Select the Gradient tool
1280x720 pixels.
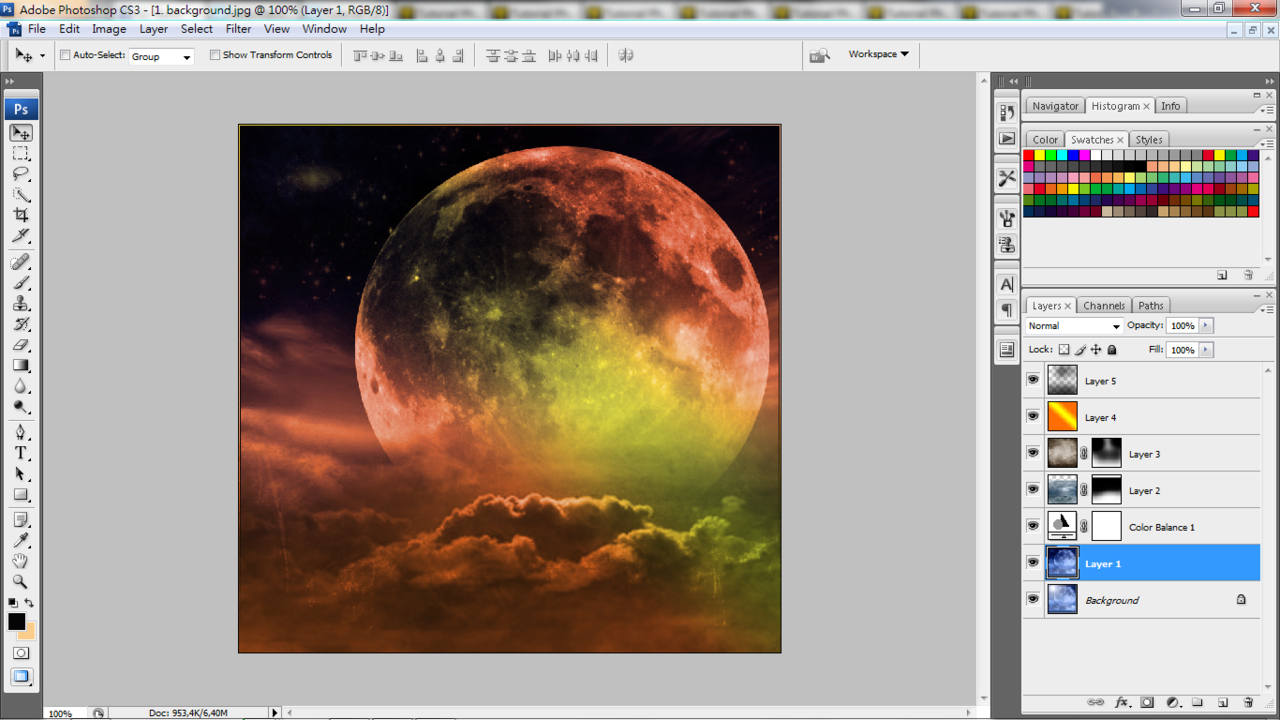tap(21, 366)
